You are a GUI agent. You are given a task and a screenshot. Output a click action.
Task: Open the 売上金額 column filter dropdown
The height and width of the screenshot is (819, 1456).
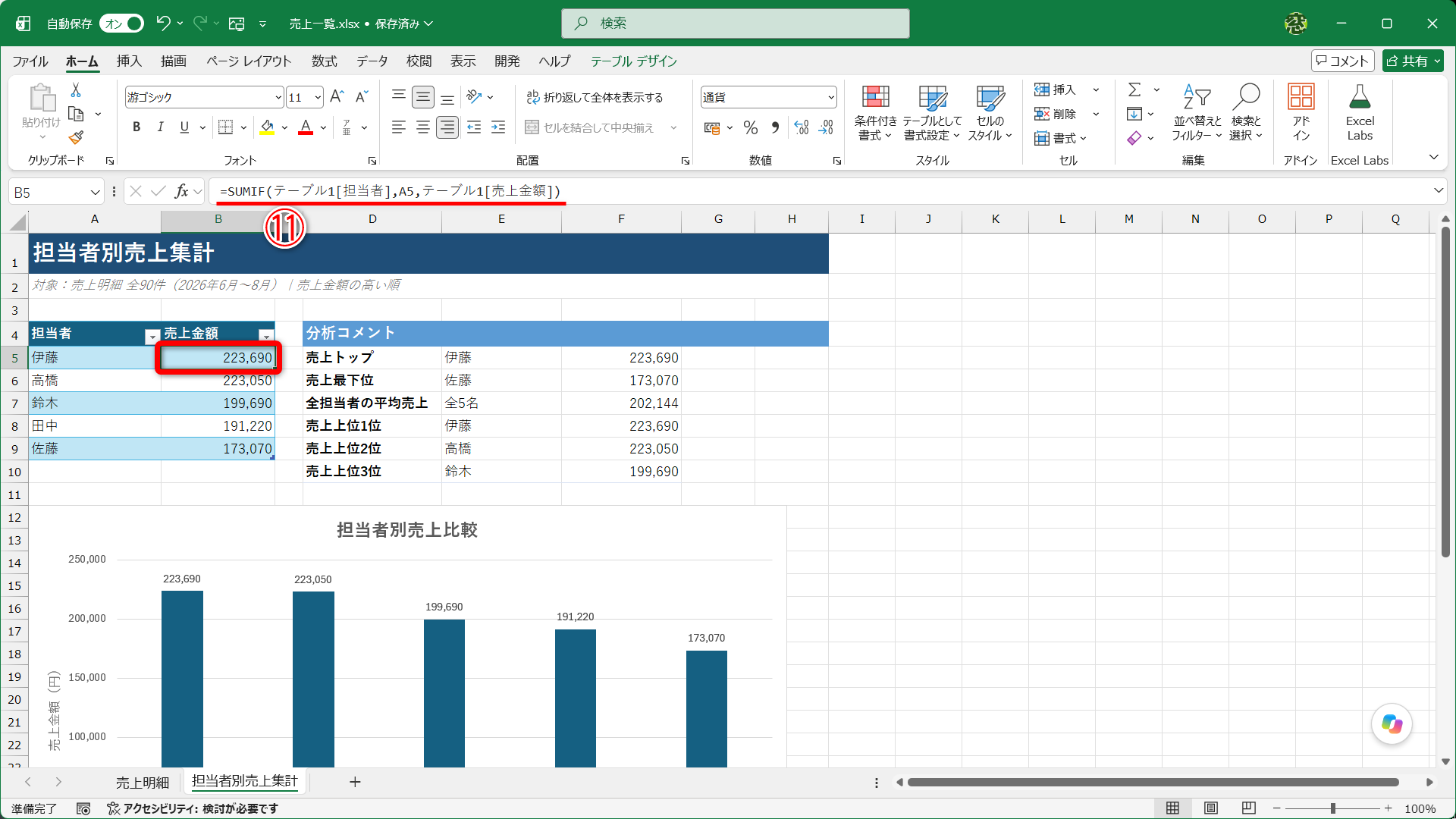(x=265, y=336)
